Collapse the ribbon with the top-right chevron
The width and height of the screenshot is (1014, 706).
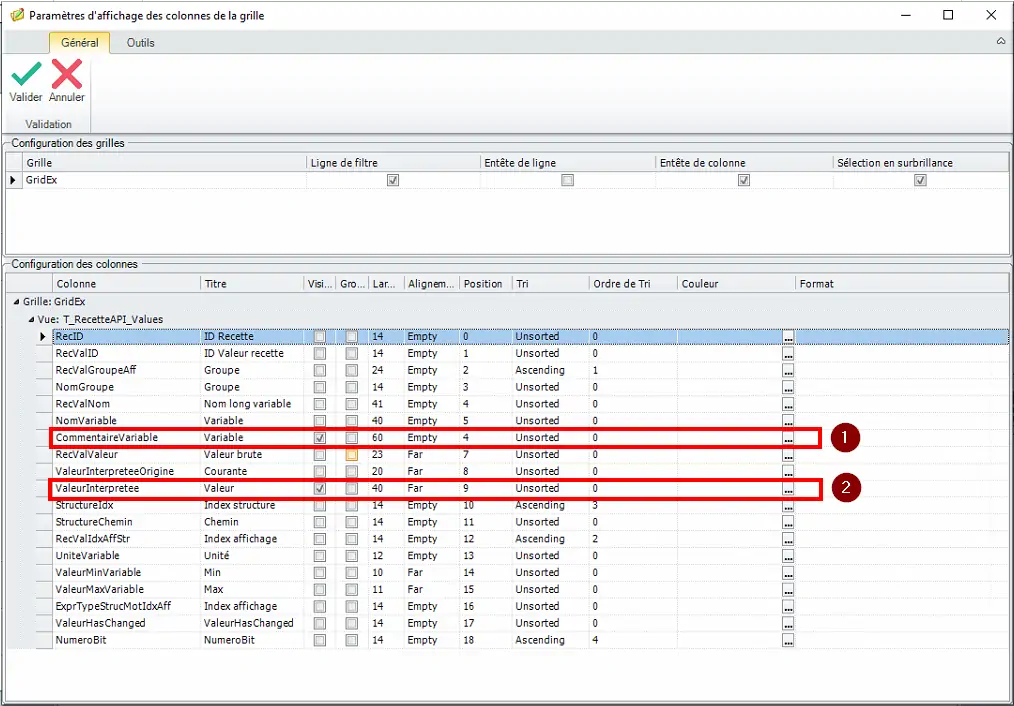click(x=1001, y=41)
